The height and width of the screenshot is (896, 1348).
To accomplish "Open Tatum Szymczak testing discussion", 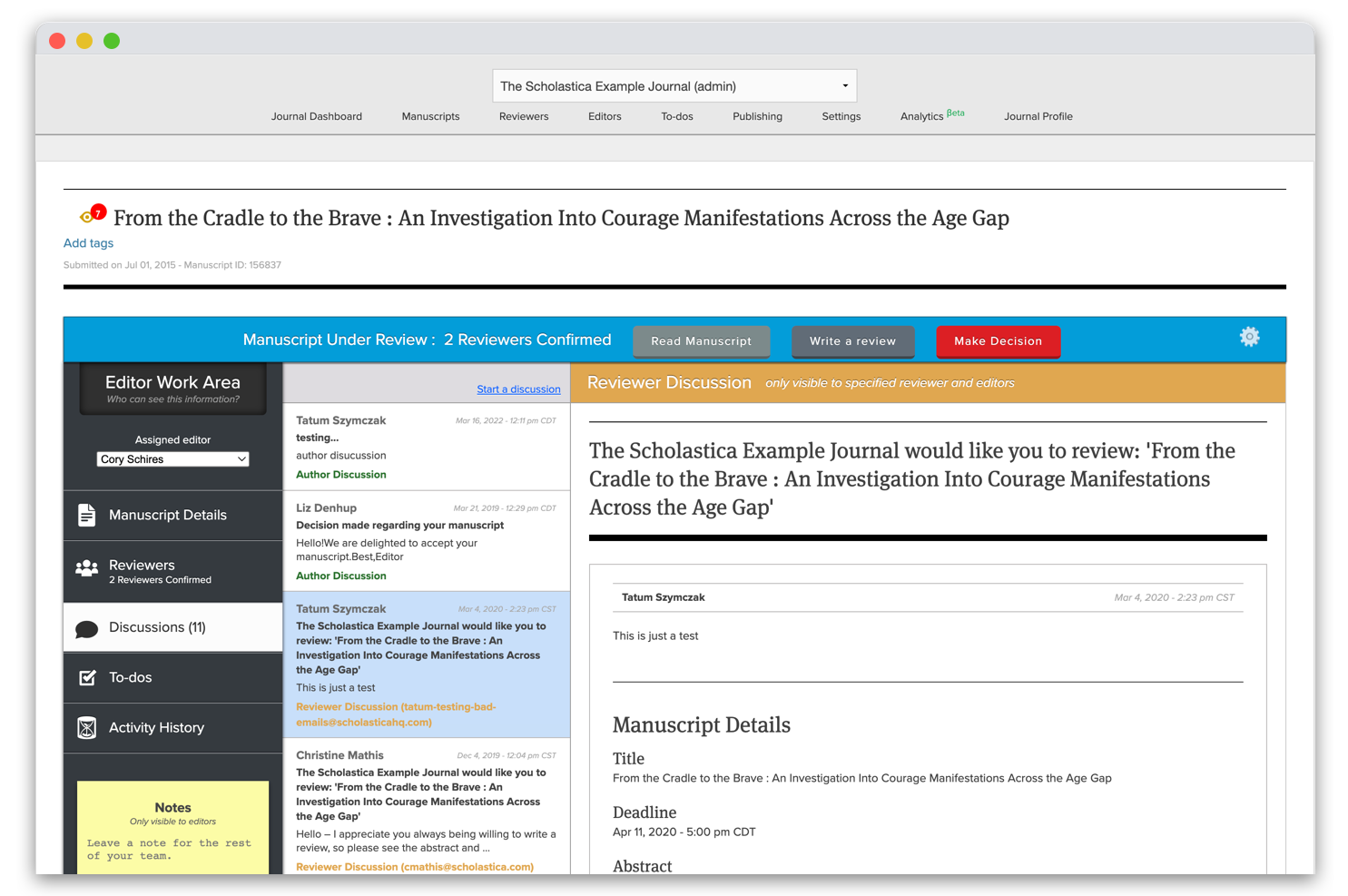I will 427,447.
